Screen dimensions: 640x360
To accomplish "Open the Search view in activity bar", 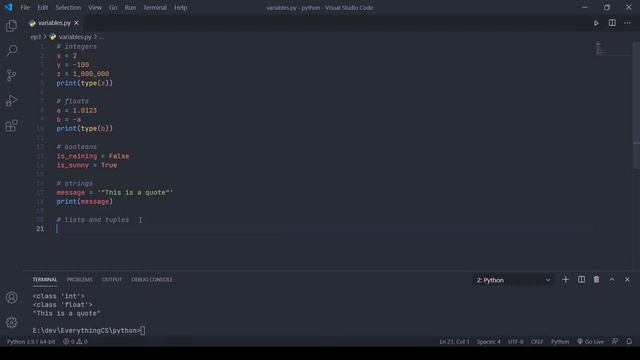I will pyautogui.click(x=11, y=51).
